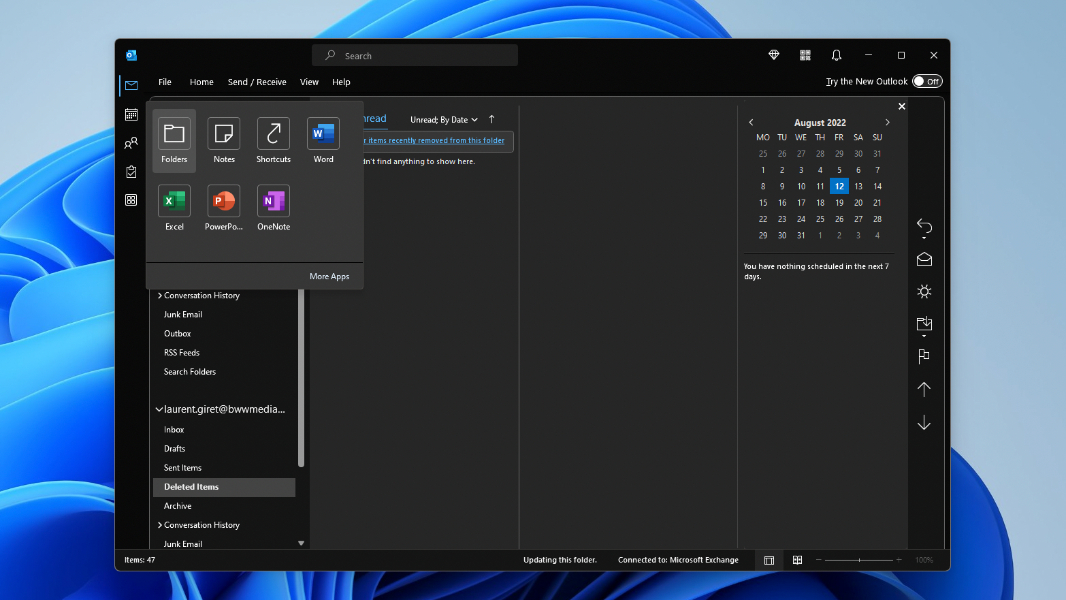1066x600 pixels.
Task: Toggle Try the New Outlook switch
Action: click(x=927, y=82)
